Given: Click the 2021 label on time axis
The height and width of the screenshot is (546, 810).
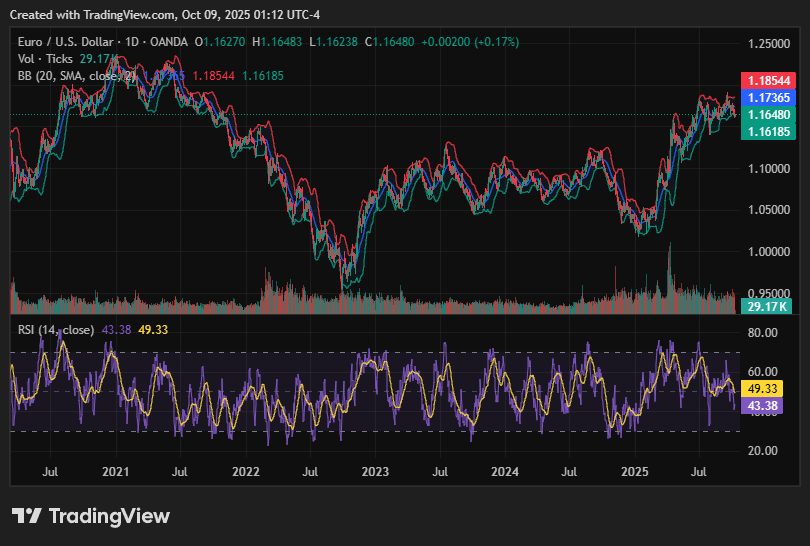Looking at the screenshot, I should pyautogui.click(x=116, y=471).
